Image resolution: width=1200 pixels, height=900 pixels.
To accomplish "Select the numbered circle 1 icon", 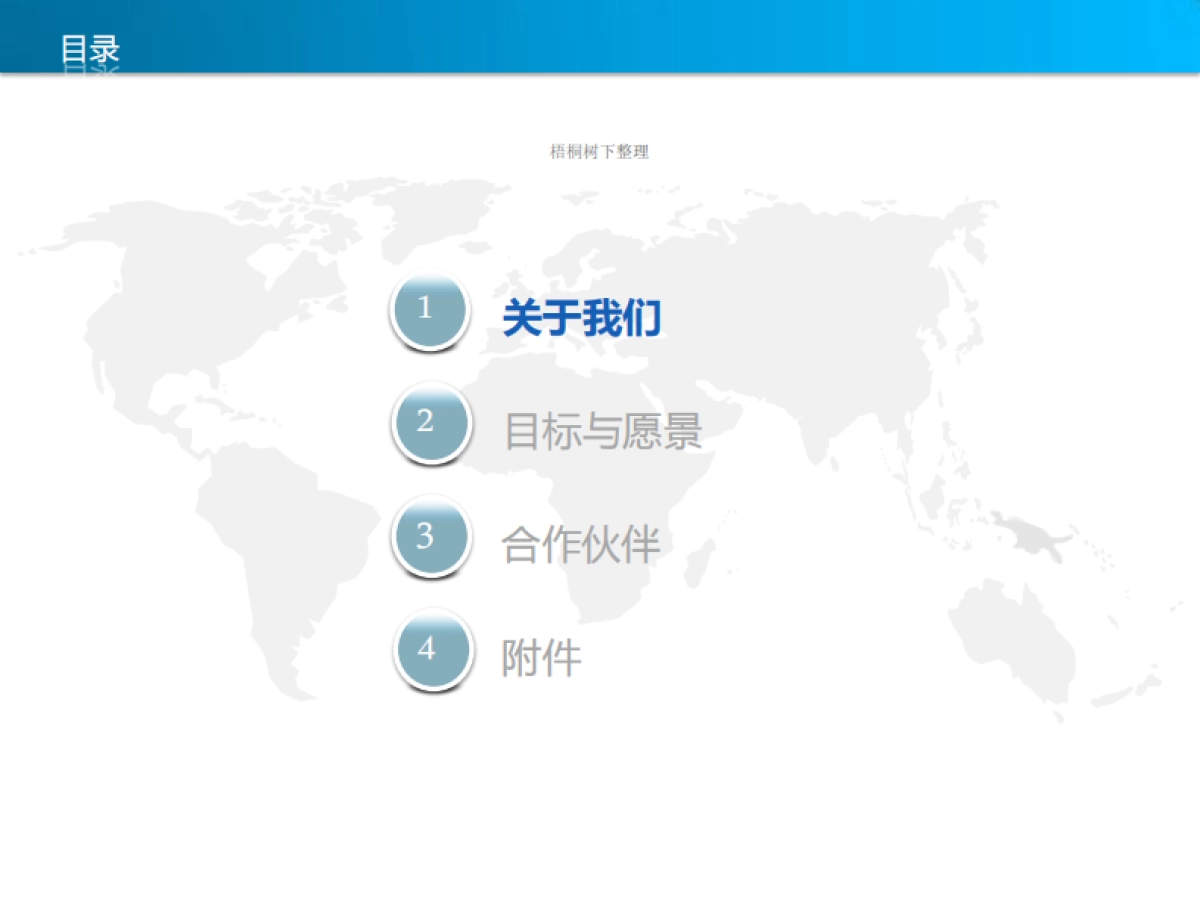I will click(x=430, y=312).
